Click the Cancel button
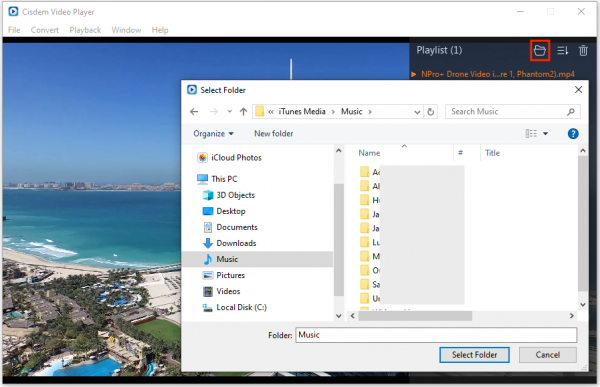 pyautogui.click(x=548, y=355)
